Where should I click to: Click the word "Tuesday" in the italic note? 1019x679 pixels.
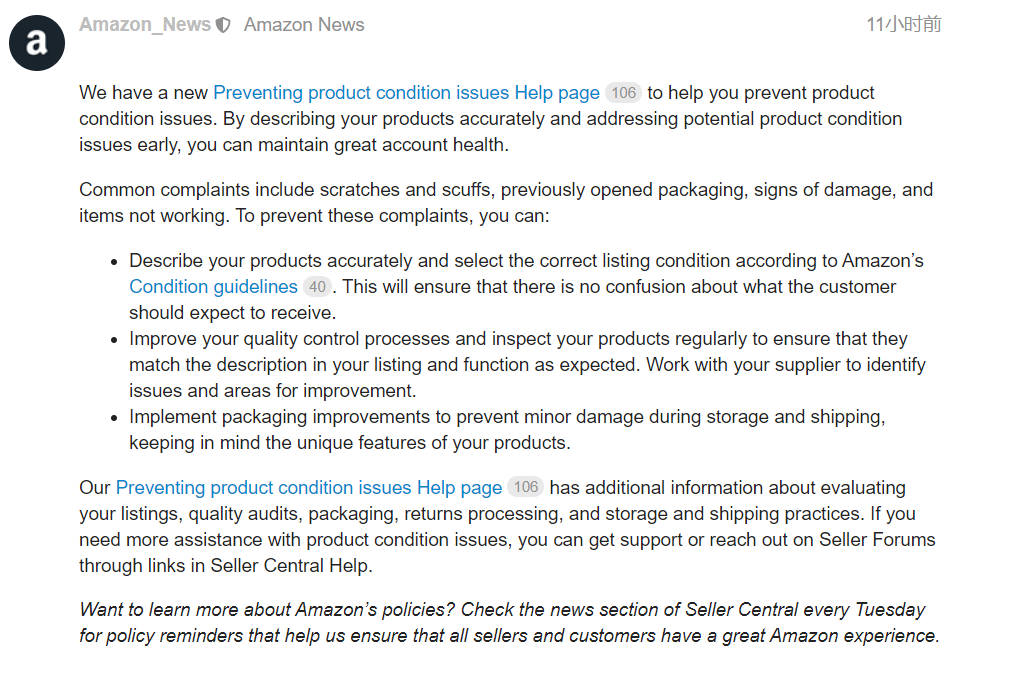(x=892, y=610)
